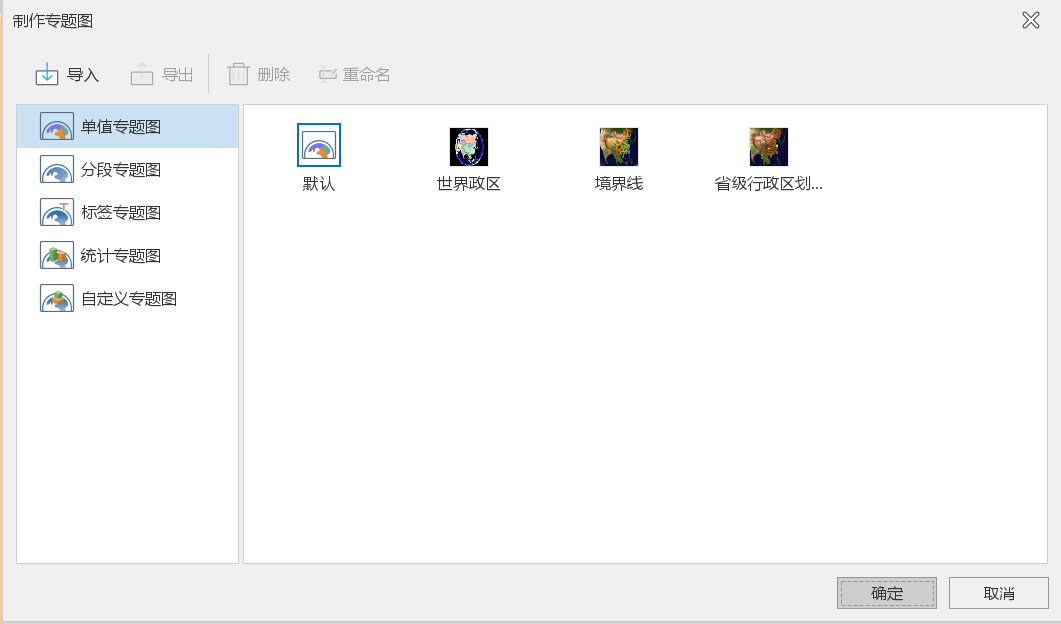Click the Import (导入) toolbar icon
The height and width of the screenshot is (624, 1061).
(x=47, y=74)
